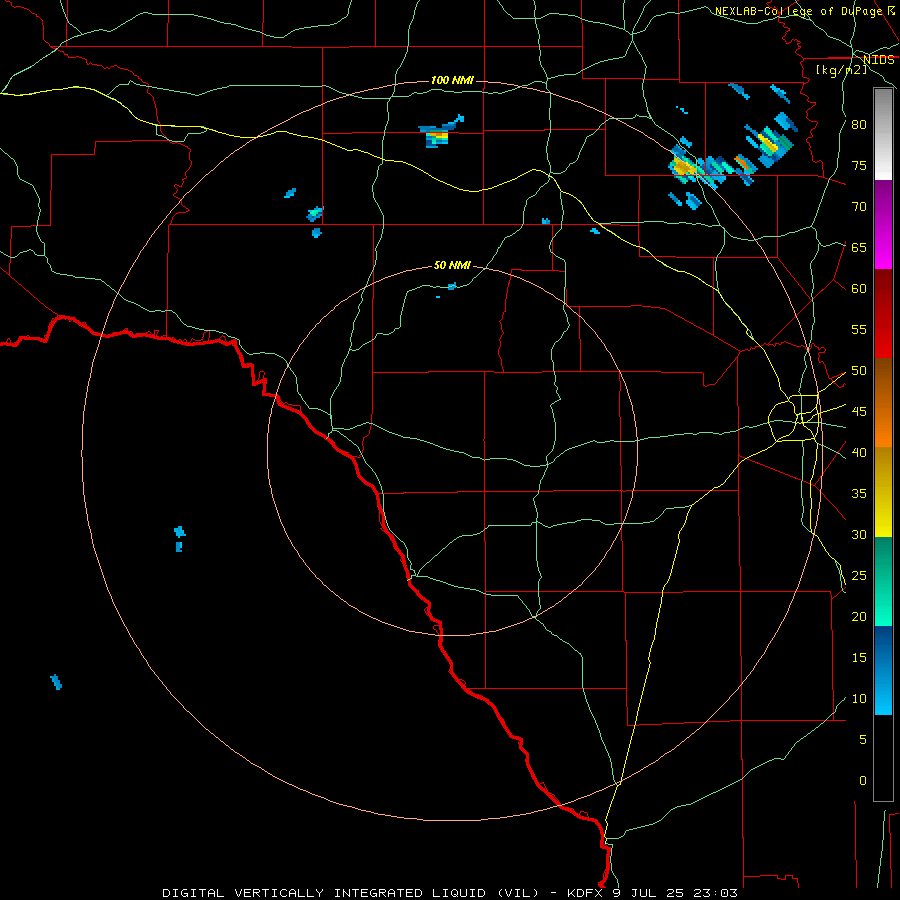Click the orange-brown segment of color bar
Screen dimensions: 900x900
pos(883,403)
